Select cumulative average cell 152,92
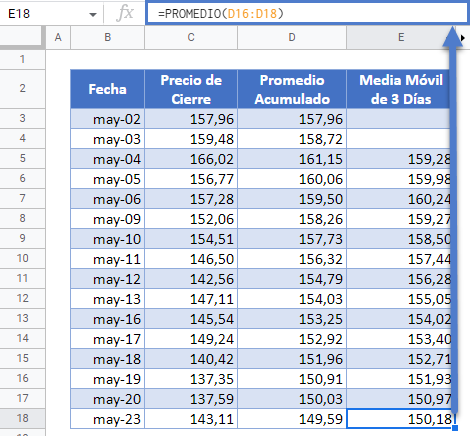The height and width of the screenshot is (436, 470). tap(292, 339)
